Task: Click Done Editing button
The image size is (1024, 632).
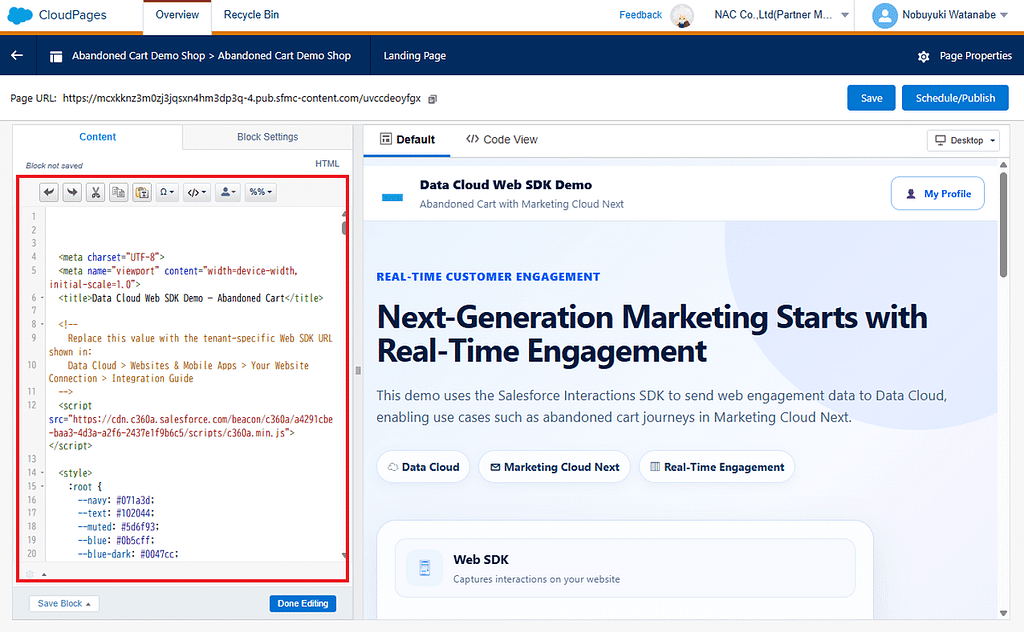Action: pos(303,603)
